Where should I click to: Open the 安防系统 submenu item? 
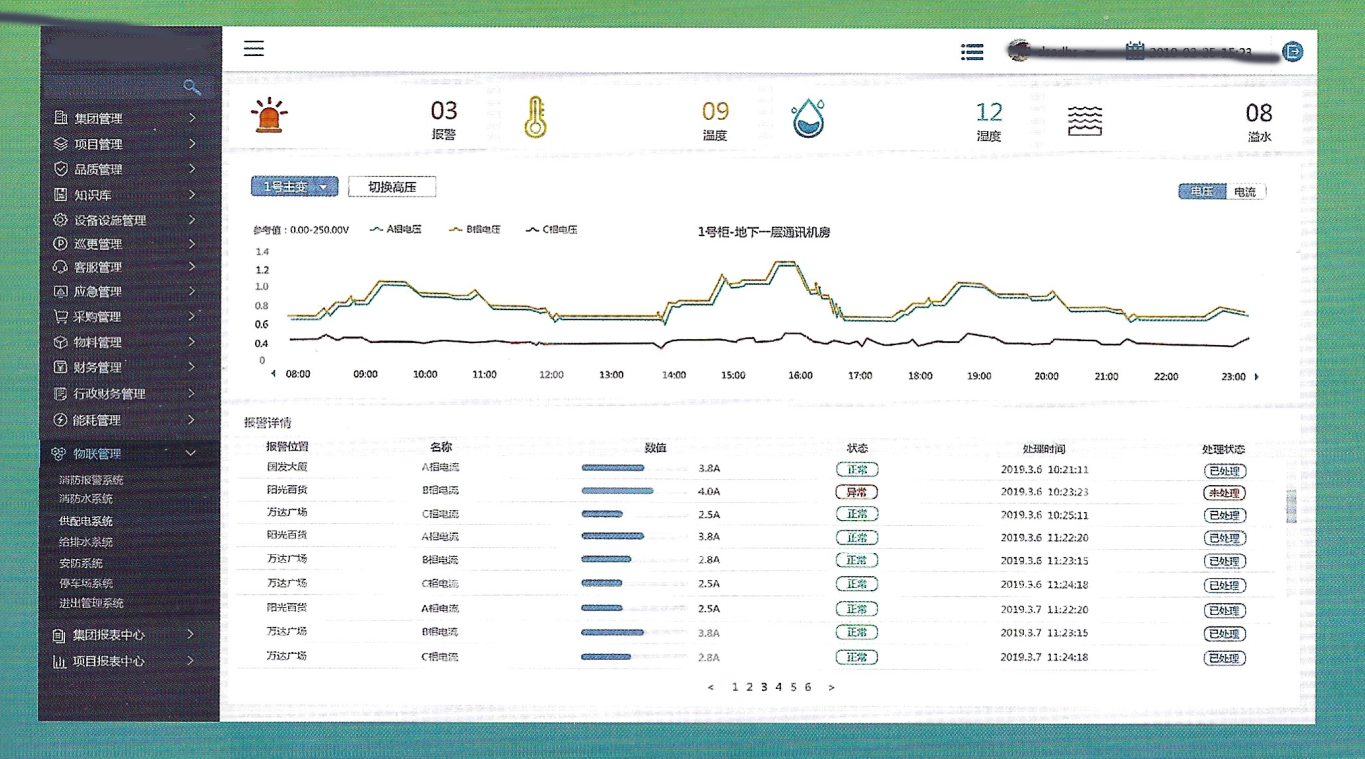point(80,563)
